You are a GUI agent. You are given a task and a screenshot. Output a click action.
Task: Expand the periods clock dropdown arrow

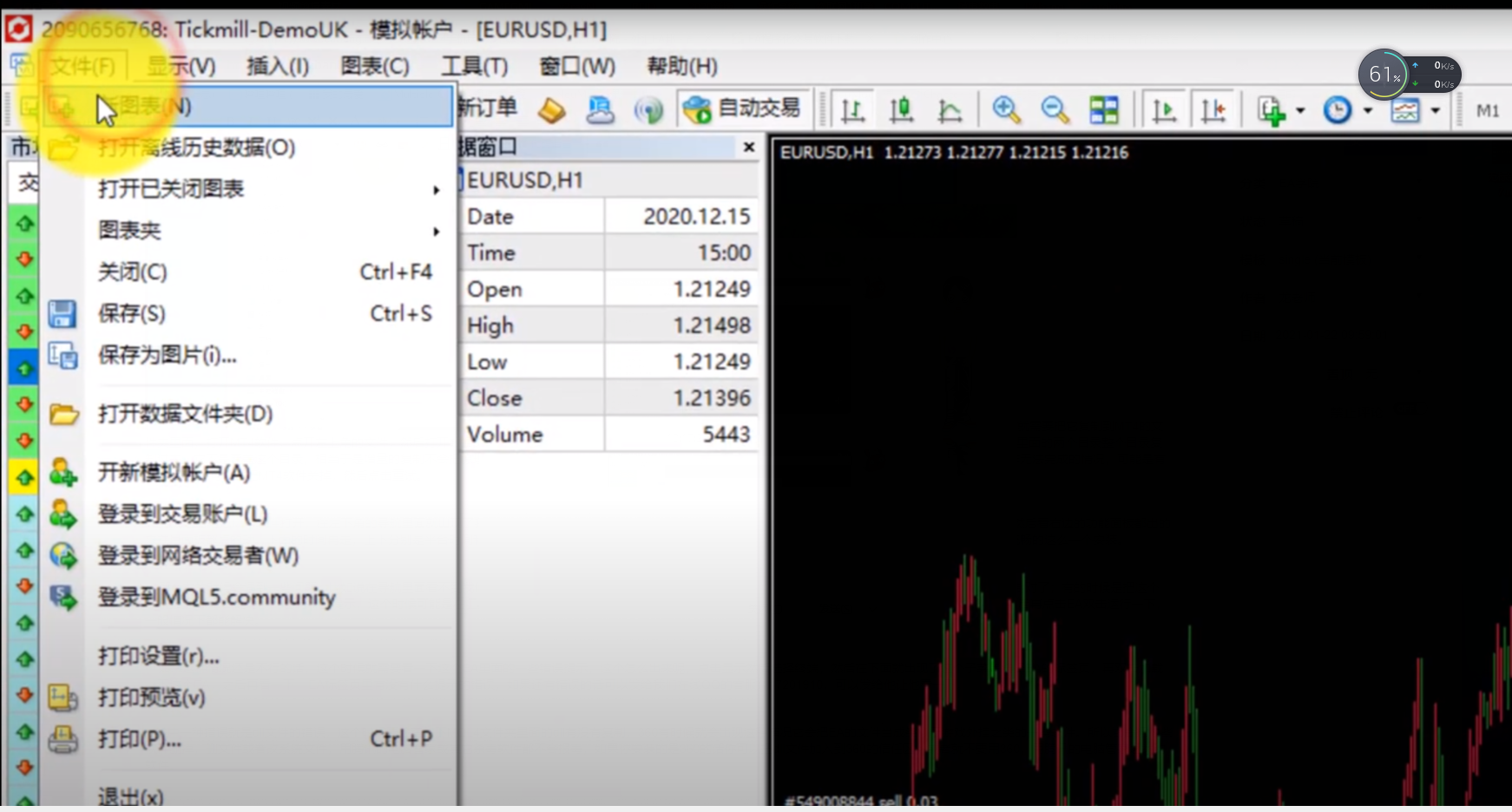[1368, 110]
